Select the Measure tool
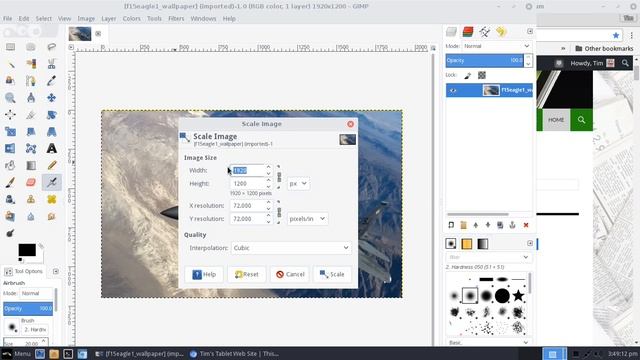The height and width of the screenshot is (360, 640). (31, 98)
